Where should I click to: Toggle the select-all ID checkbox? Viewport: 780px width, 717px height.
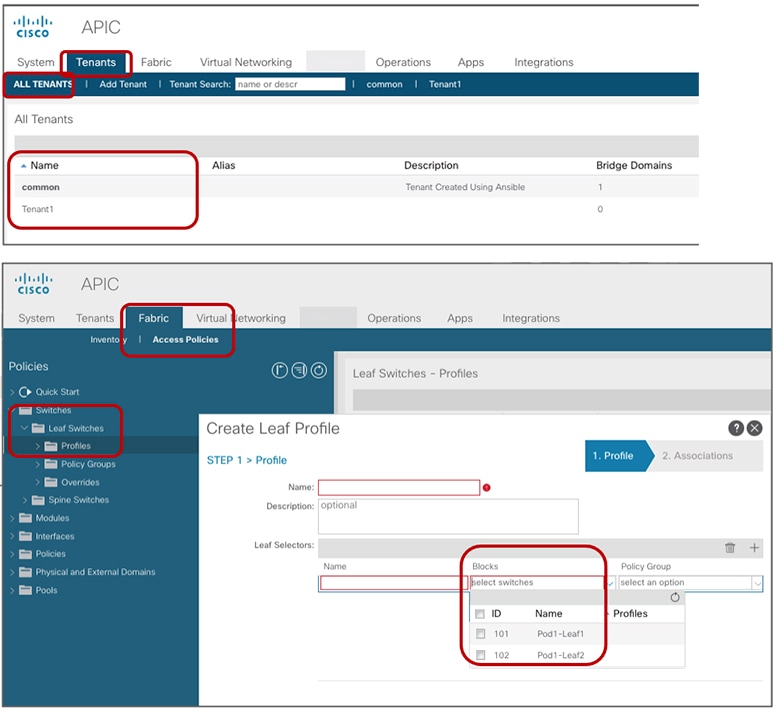click(480, 614)
